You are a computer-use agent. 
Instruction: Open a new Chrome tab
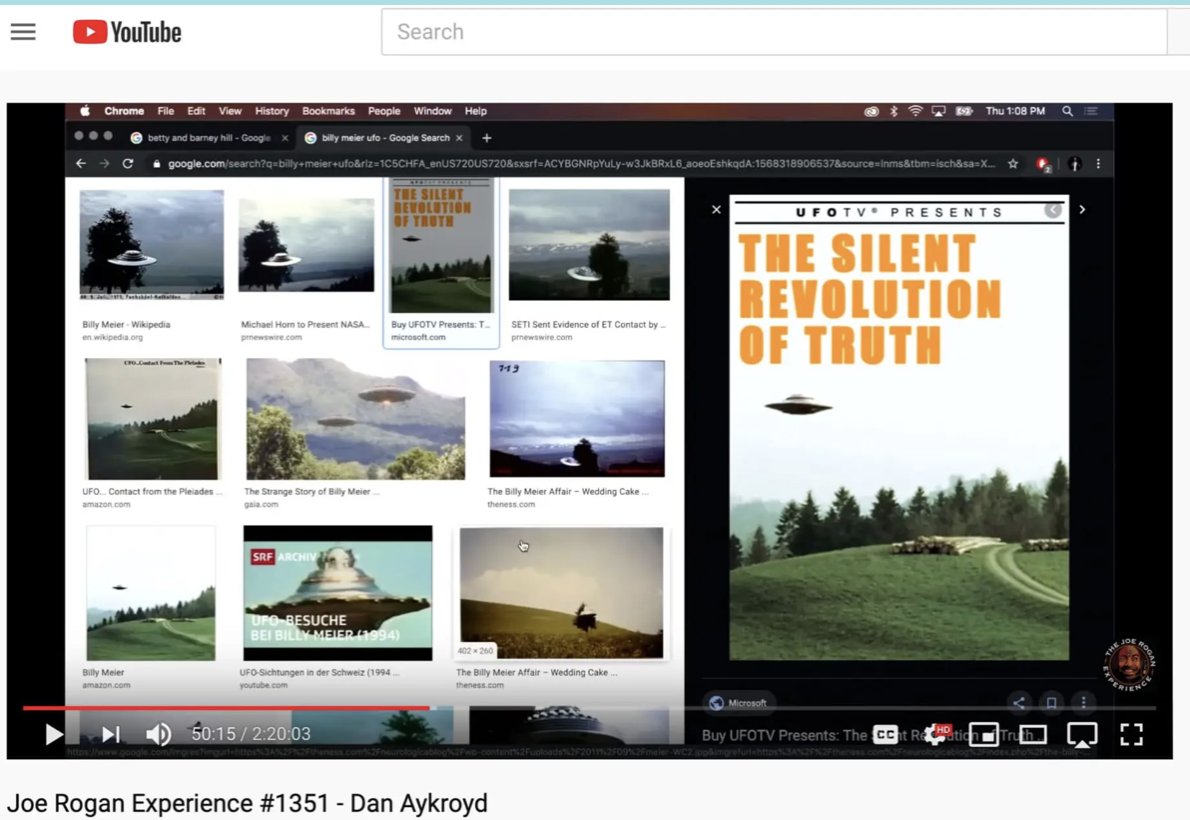(486, 138)
